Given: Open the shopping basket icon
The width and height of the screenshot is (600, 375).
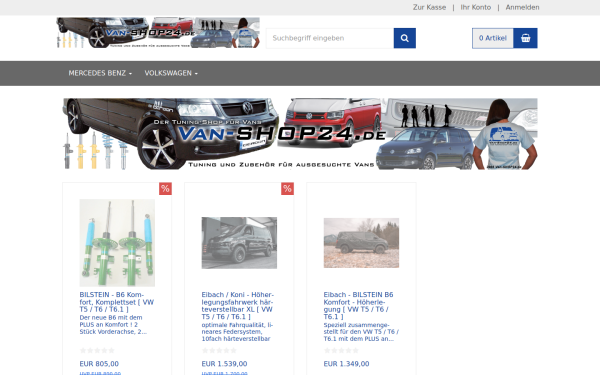Looking at the screenshot, I should click(x=525, y=38).
